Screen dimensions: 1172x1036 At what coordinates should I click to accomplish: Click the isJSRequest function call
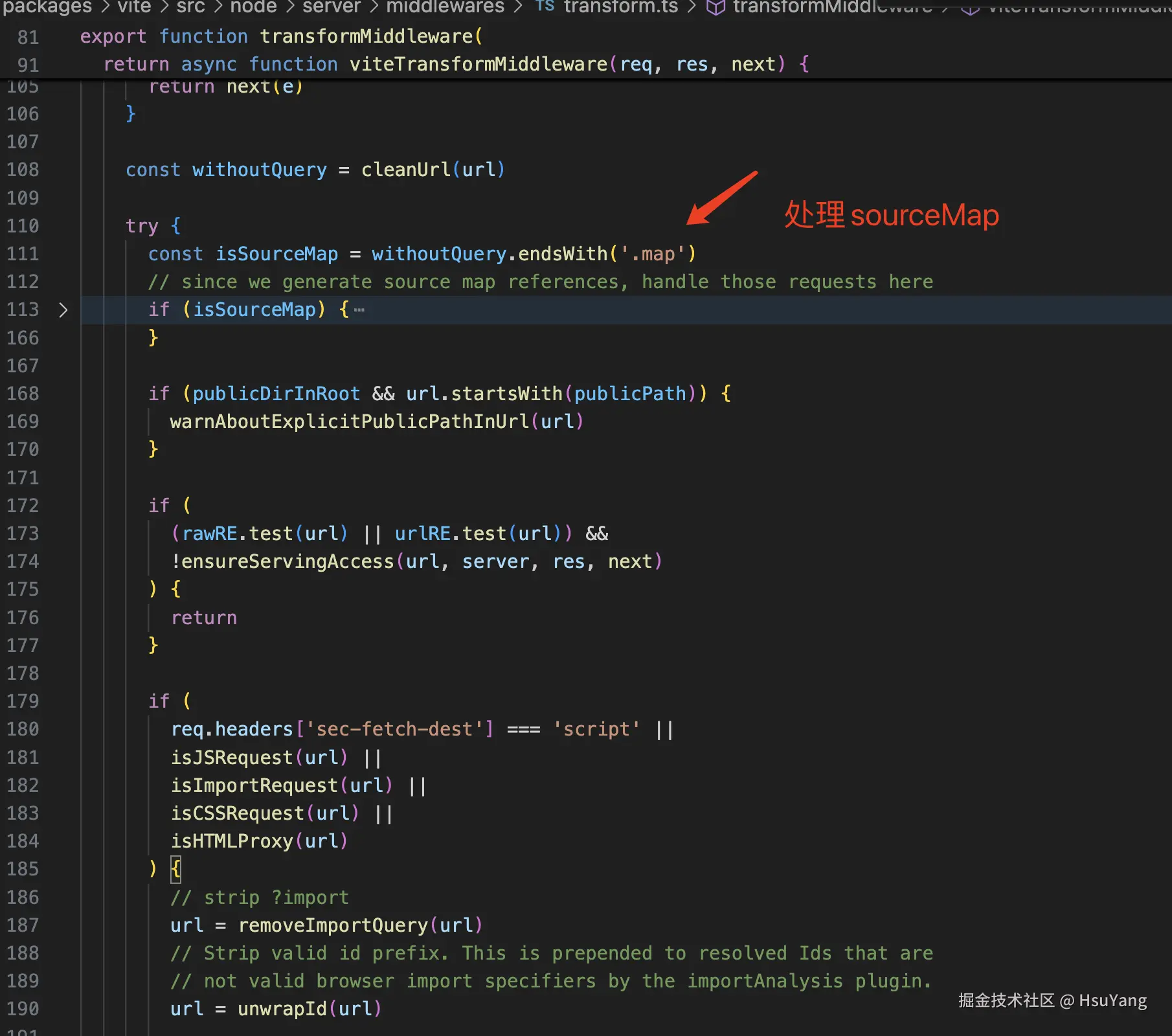pos(232,758)
